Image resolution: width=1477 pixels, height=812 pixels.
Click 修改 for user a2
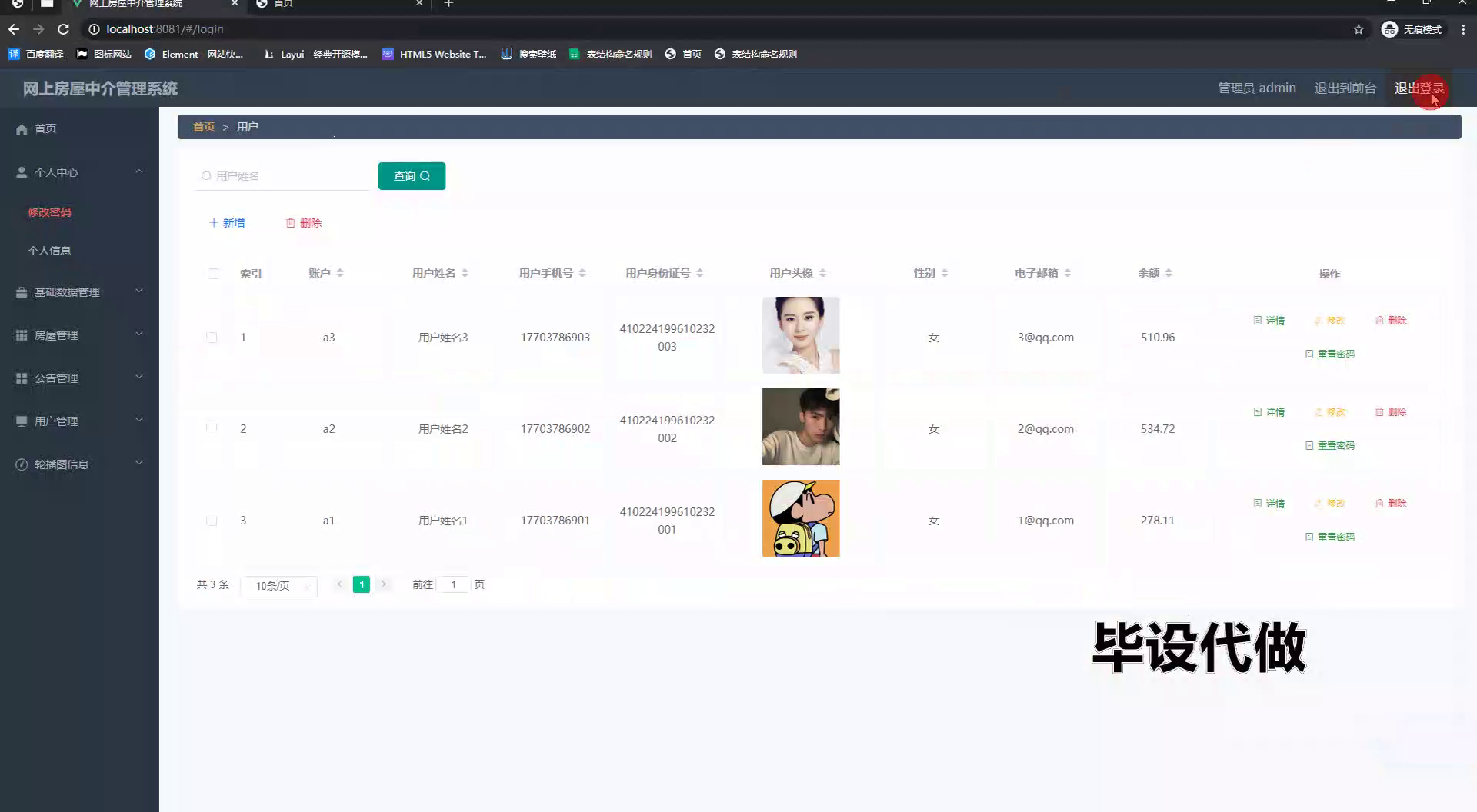(x=1330, y=412)
